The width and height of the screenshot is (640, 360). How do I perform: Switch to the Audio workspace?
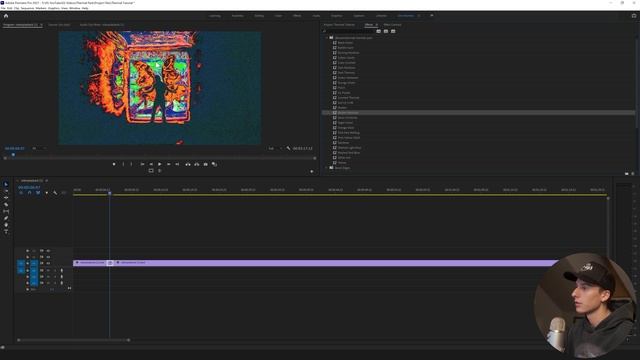click(x=316, y=16)
